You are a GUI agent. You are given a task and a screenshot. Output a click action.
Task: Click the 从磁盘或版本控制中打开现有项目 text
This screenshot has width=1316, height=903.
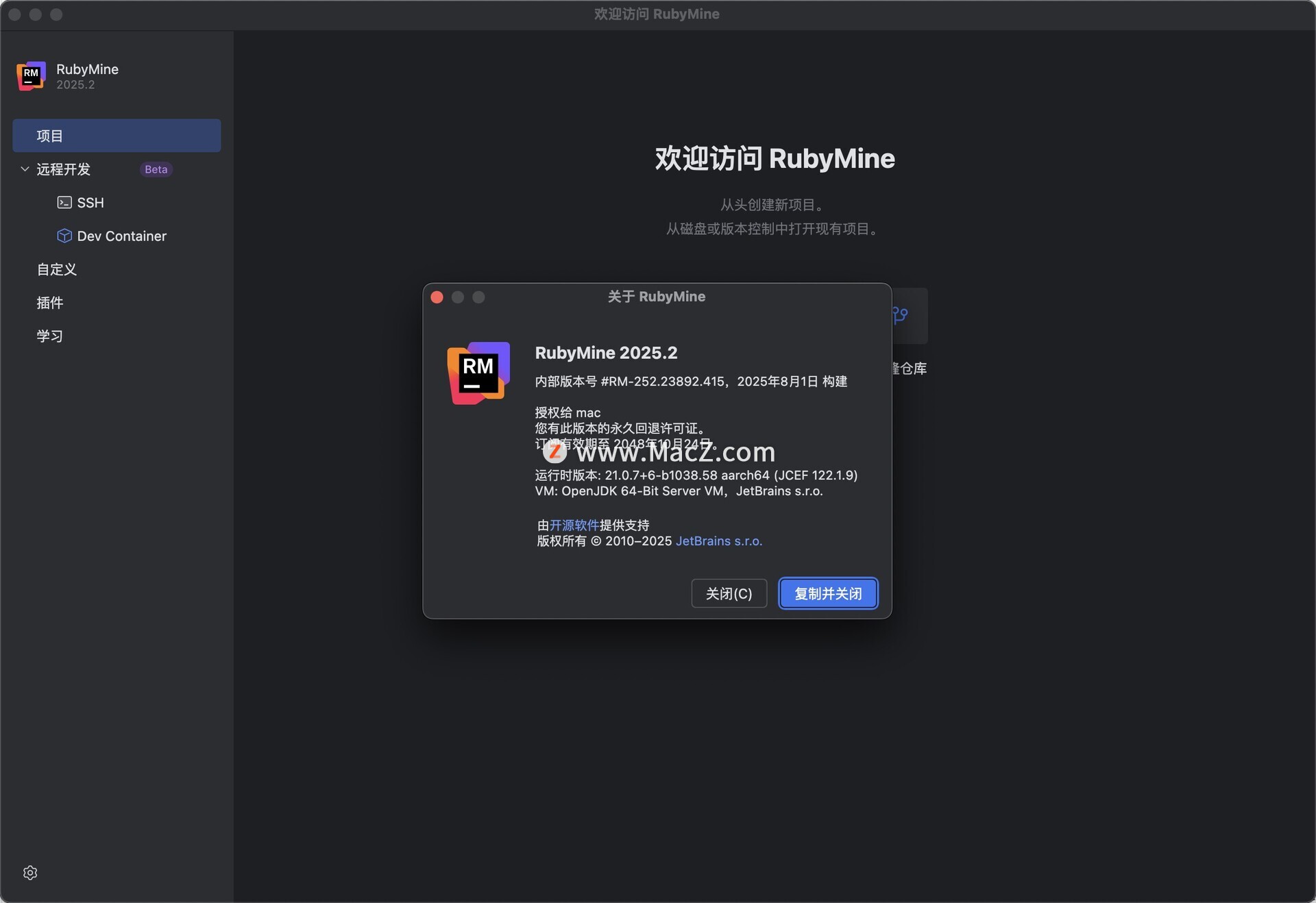tap(774, 229)
